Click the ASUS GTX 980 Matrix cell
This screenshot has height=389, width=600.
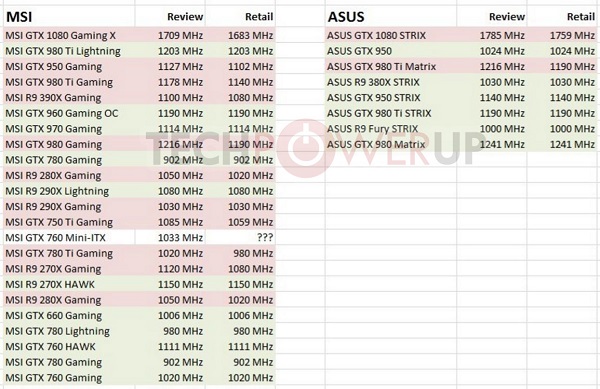(x=391, y=144)
